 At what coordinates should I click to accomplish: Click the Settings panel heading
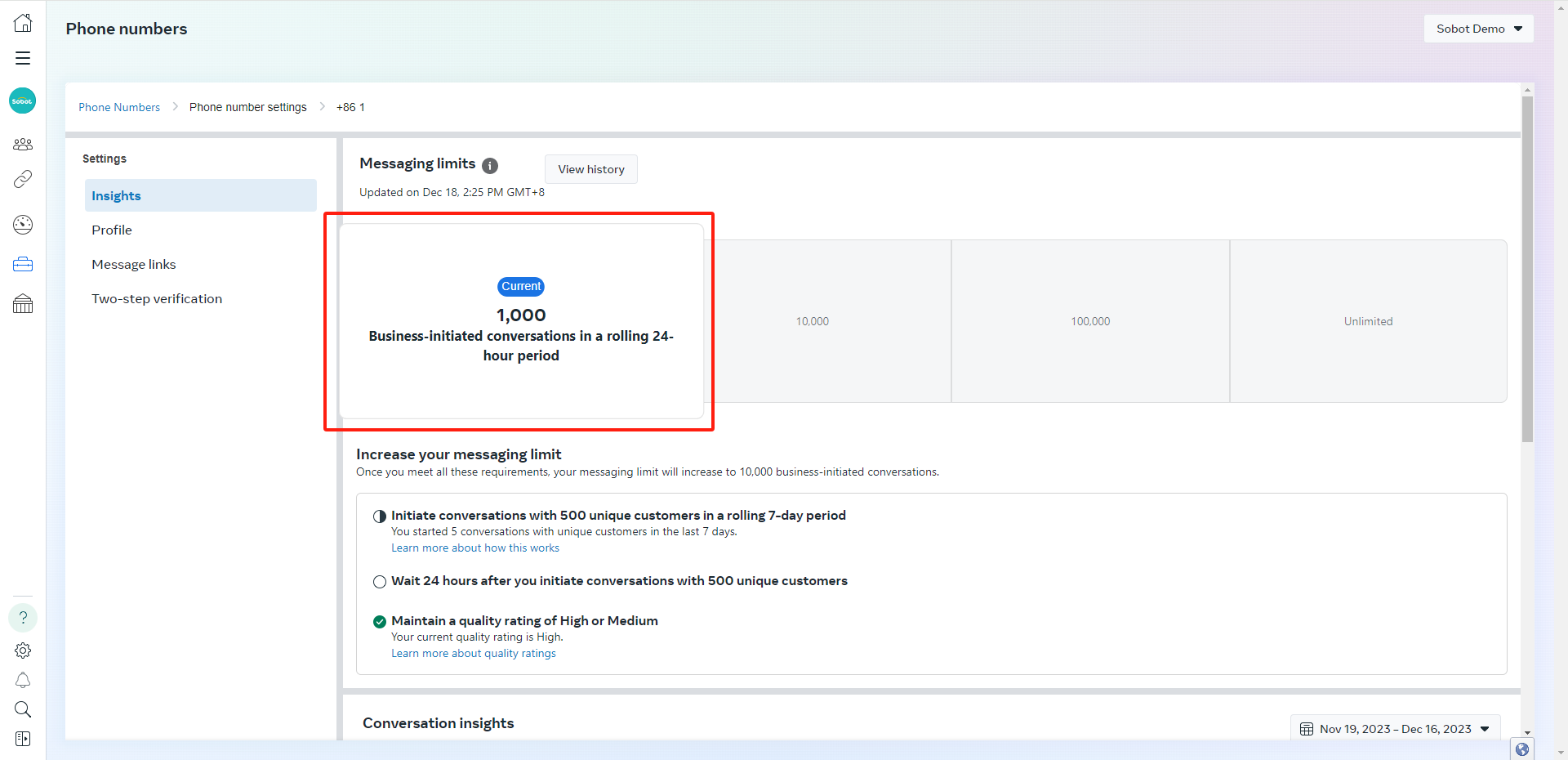coord(105,159)
